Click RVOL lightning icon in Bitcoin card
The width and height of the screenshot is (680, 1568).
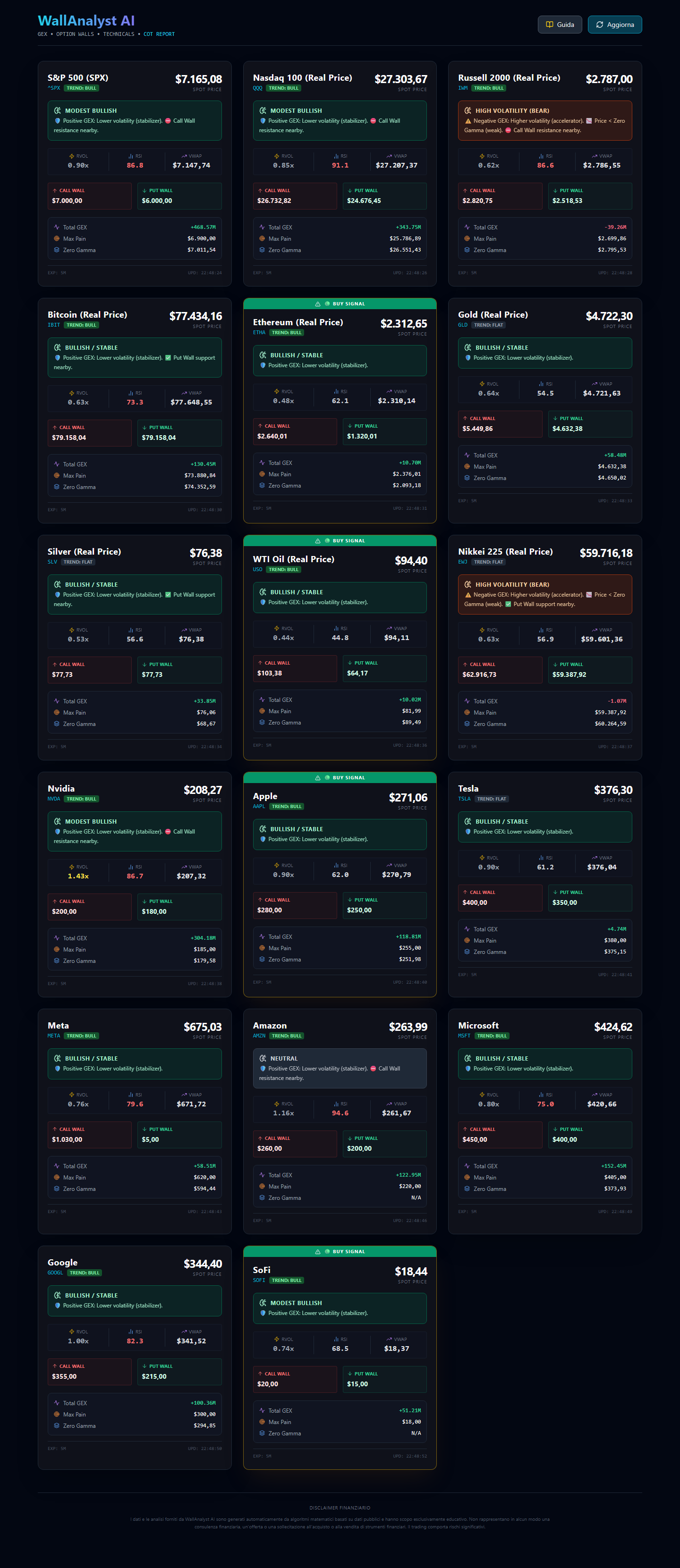pos(72,393)
